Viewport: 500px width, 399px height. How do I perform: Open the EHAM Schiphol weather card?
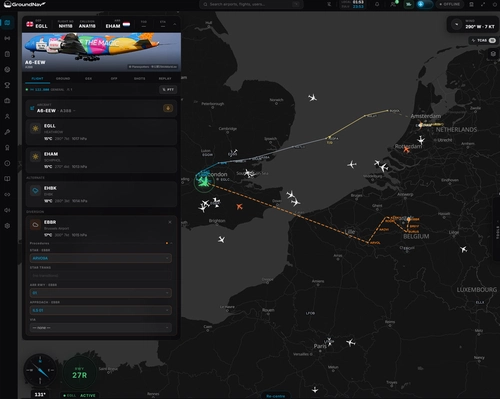pos(101,160)
